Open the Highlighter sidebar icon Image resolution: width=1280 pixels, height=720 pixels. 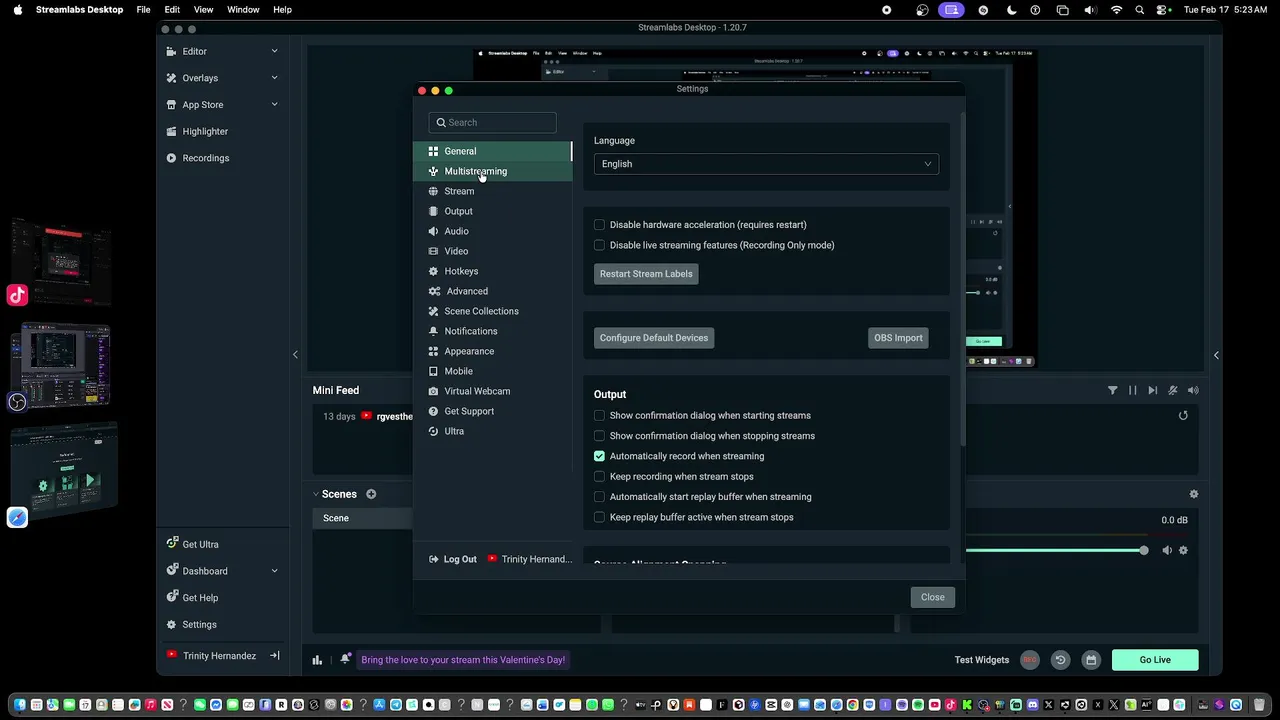(x=171, y=131)
